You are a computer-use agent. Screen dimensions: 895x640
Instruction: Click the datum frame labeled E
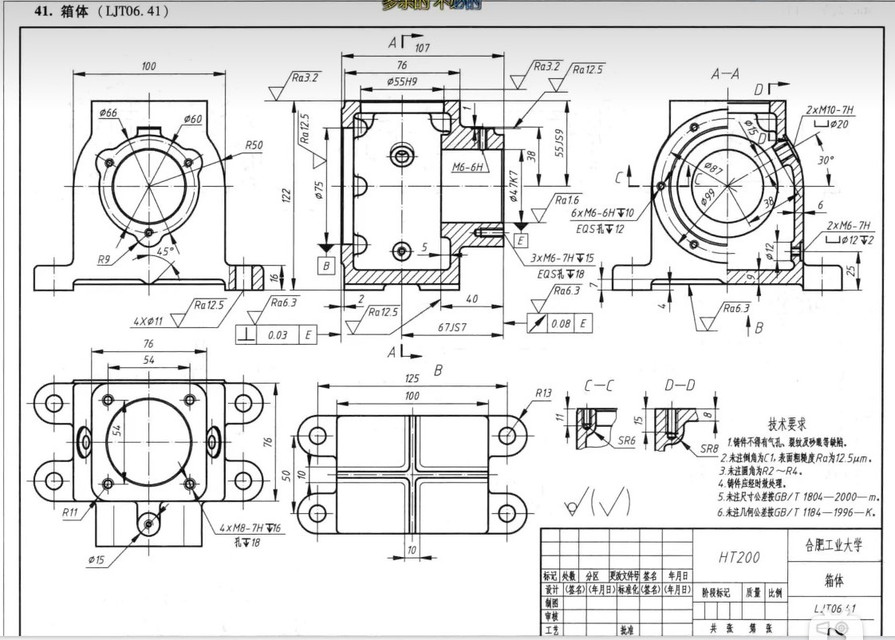point(521,238)
